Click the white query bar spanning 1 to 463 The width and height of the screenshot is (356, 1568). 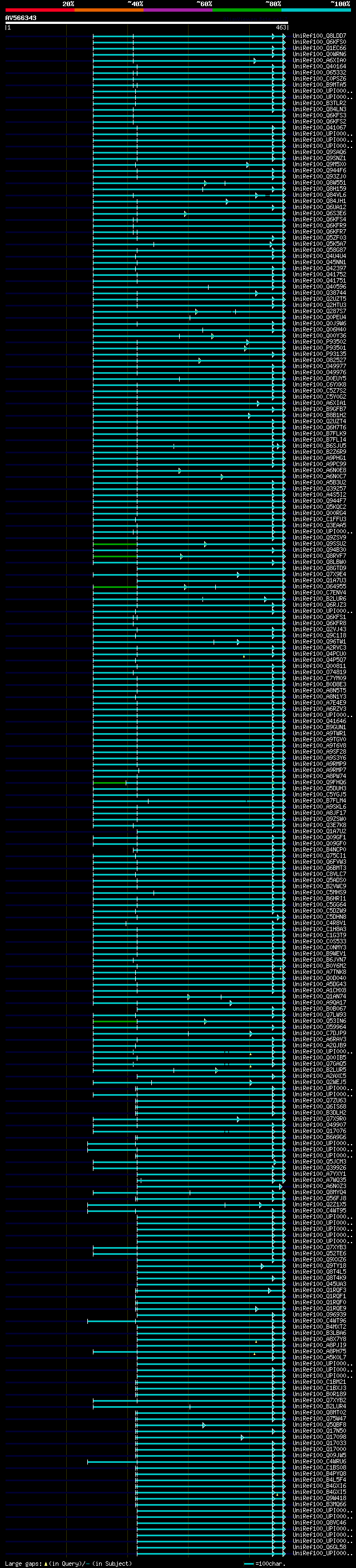coord(146,23)
